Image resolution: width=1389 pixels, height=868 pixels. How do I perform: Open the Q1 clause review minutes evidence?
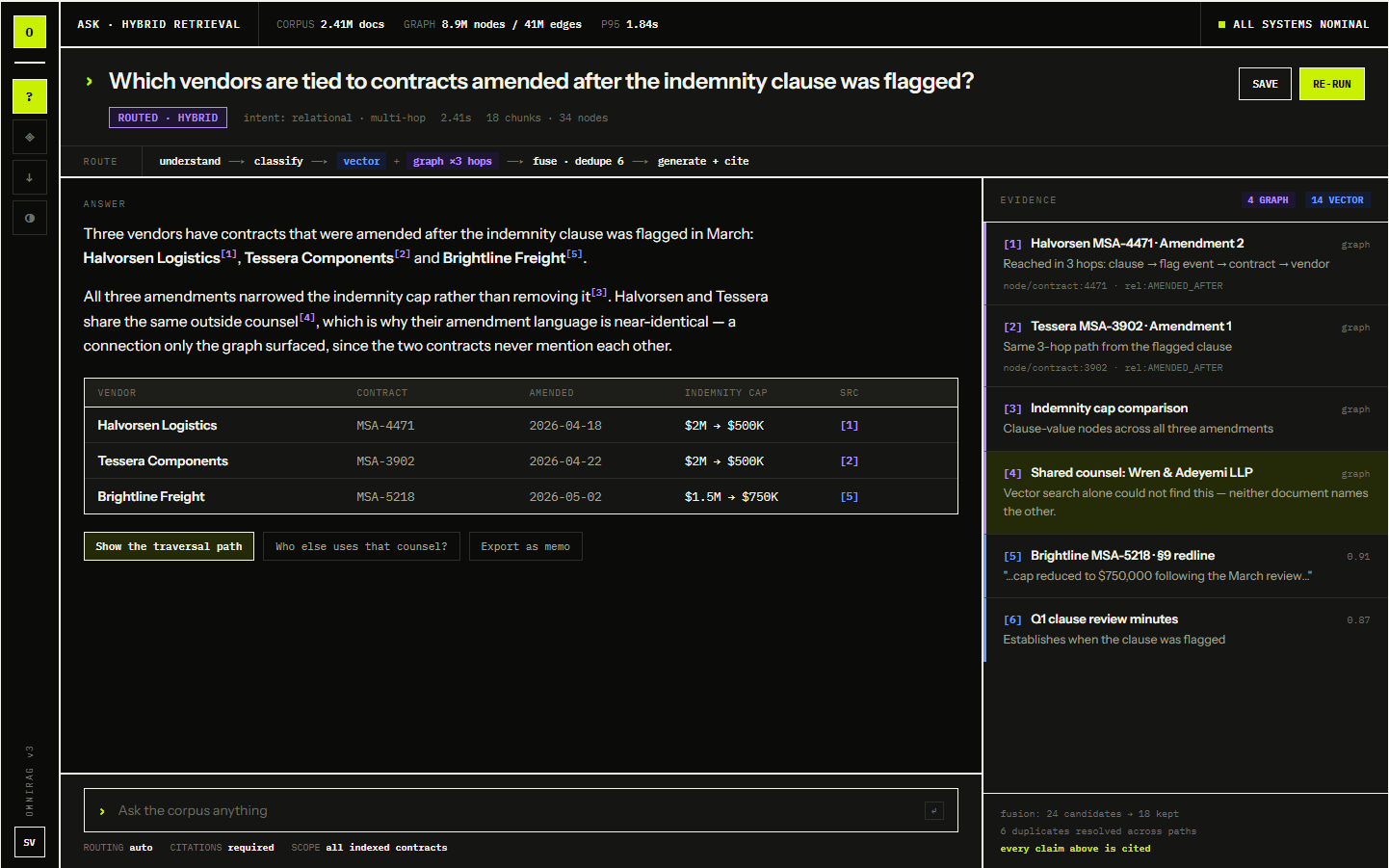1186,630
